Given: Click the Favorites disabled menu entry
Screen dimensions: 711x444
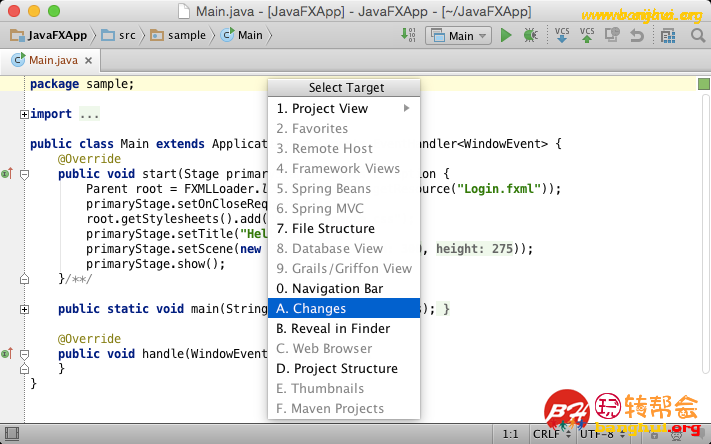Looking at the screenshot, I should click(344, 128).
